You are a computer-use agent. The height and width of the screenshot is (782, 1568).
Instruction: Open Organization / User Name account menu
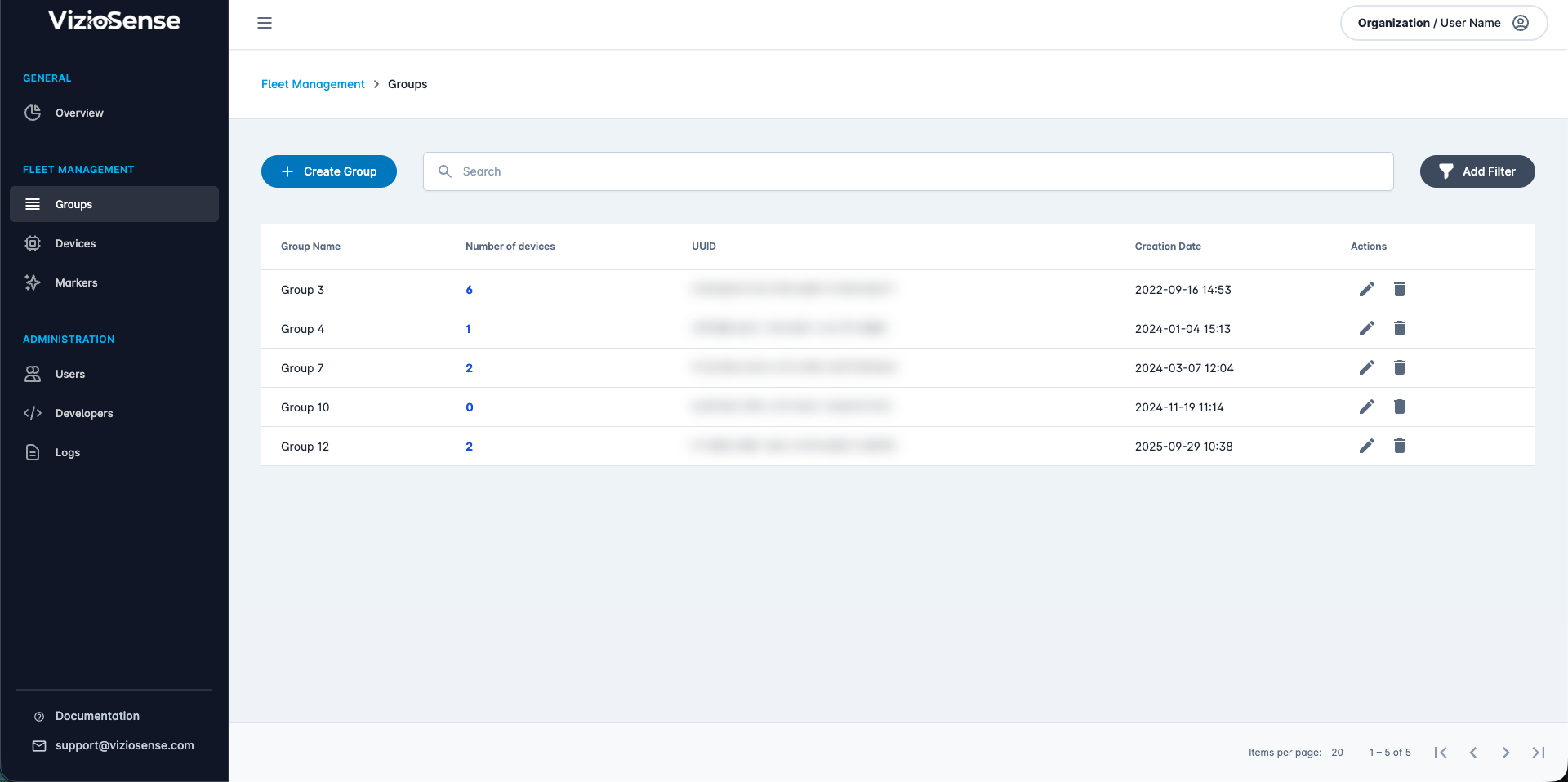click(x=1444, y=23)
